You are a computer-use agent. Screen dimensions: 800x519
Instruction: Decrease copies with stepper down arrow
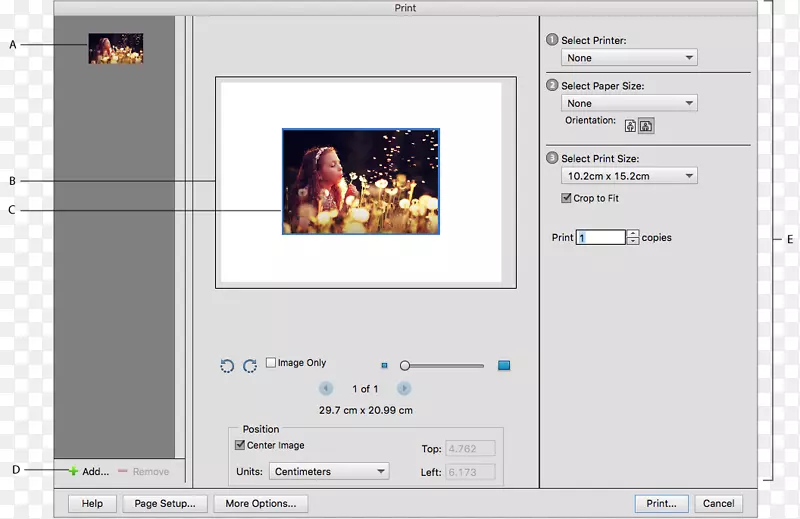pos(633,241)
